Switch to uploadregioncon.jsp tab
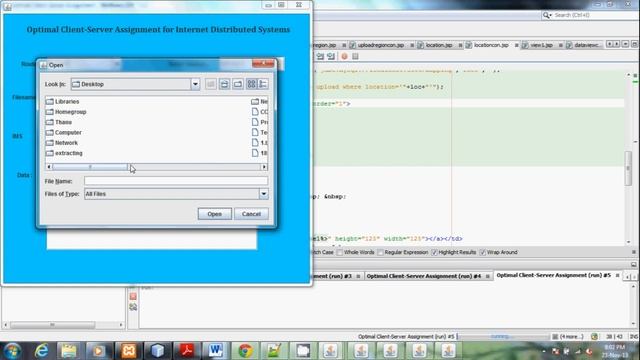Screen dimensions: 640x360 pos(380,45)
